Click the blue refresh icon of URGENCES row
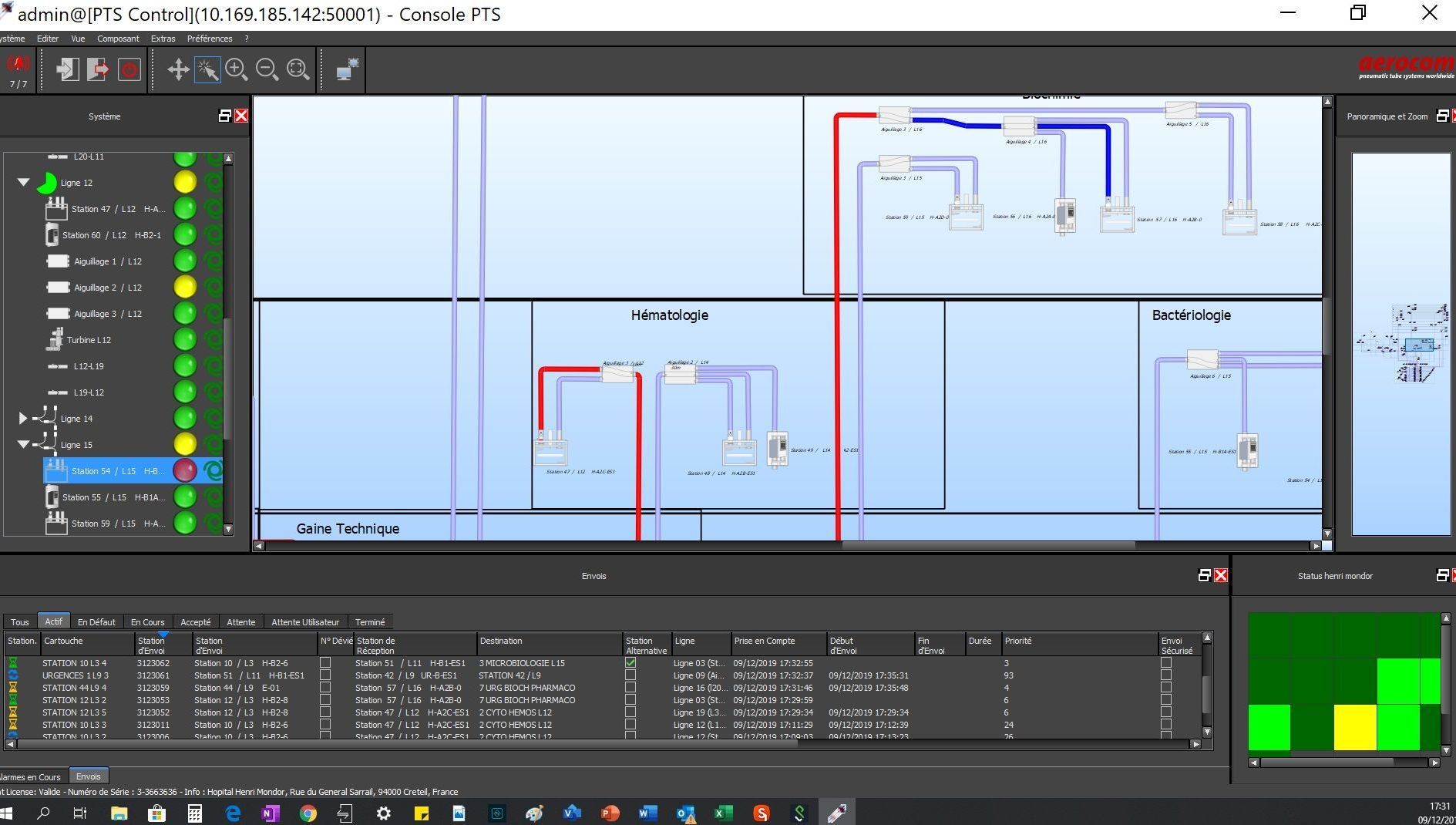The height and width of the screenshot is (825, 1456). click(x=13, y=675)
